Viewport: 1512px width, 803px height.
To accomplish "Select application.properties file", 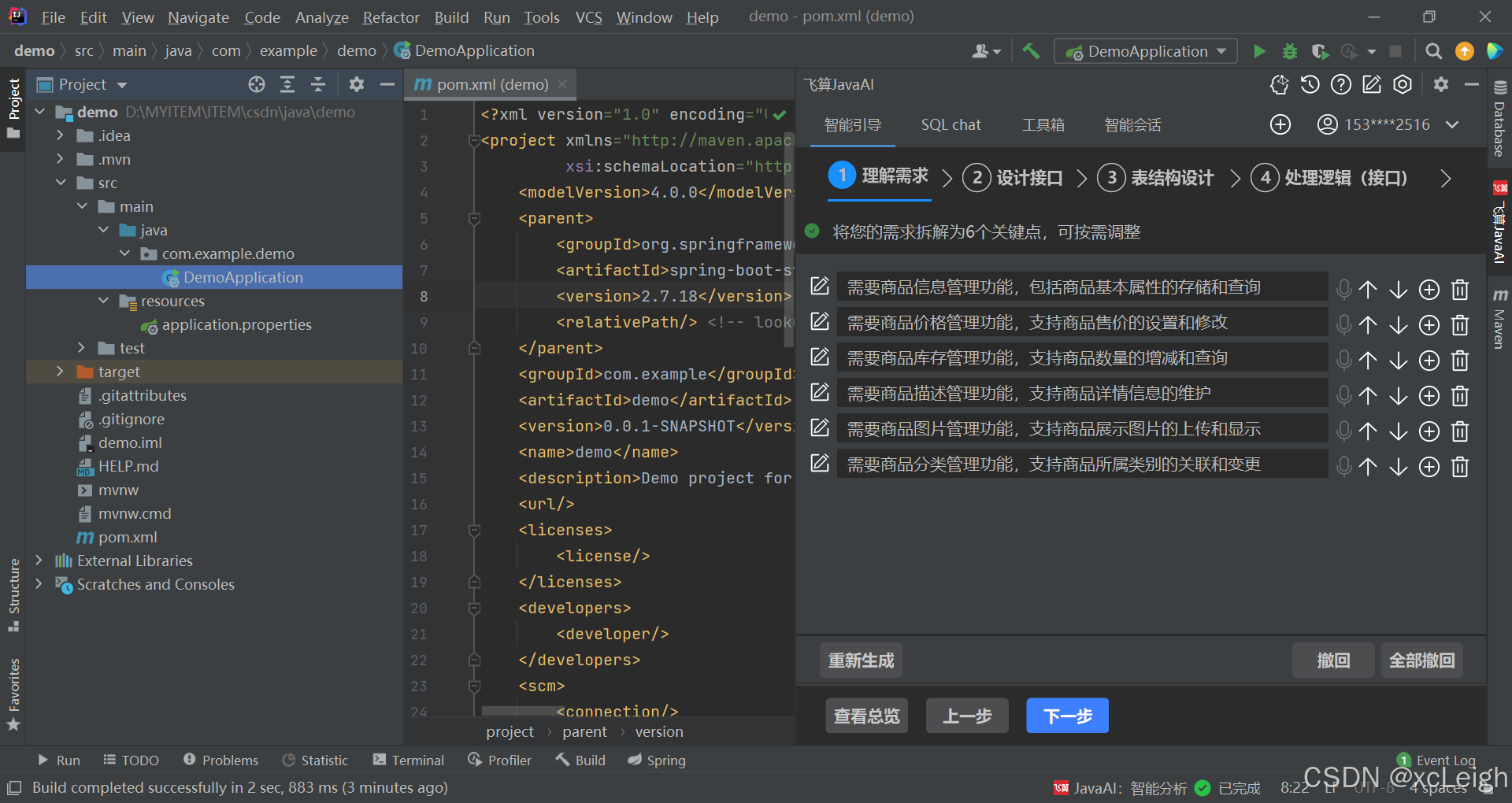I will (236, 324).
